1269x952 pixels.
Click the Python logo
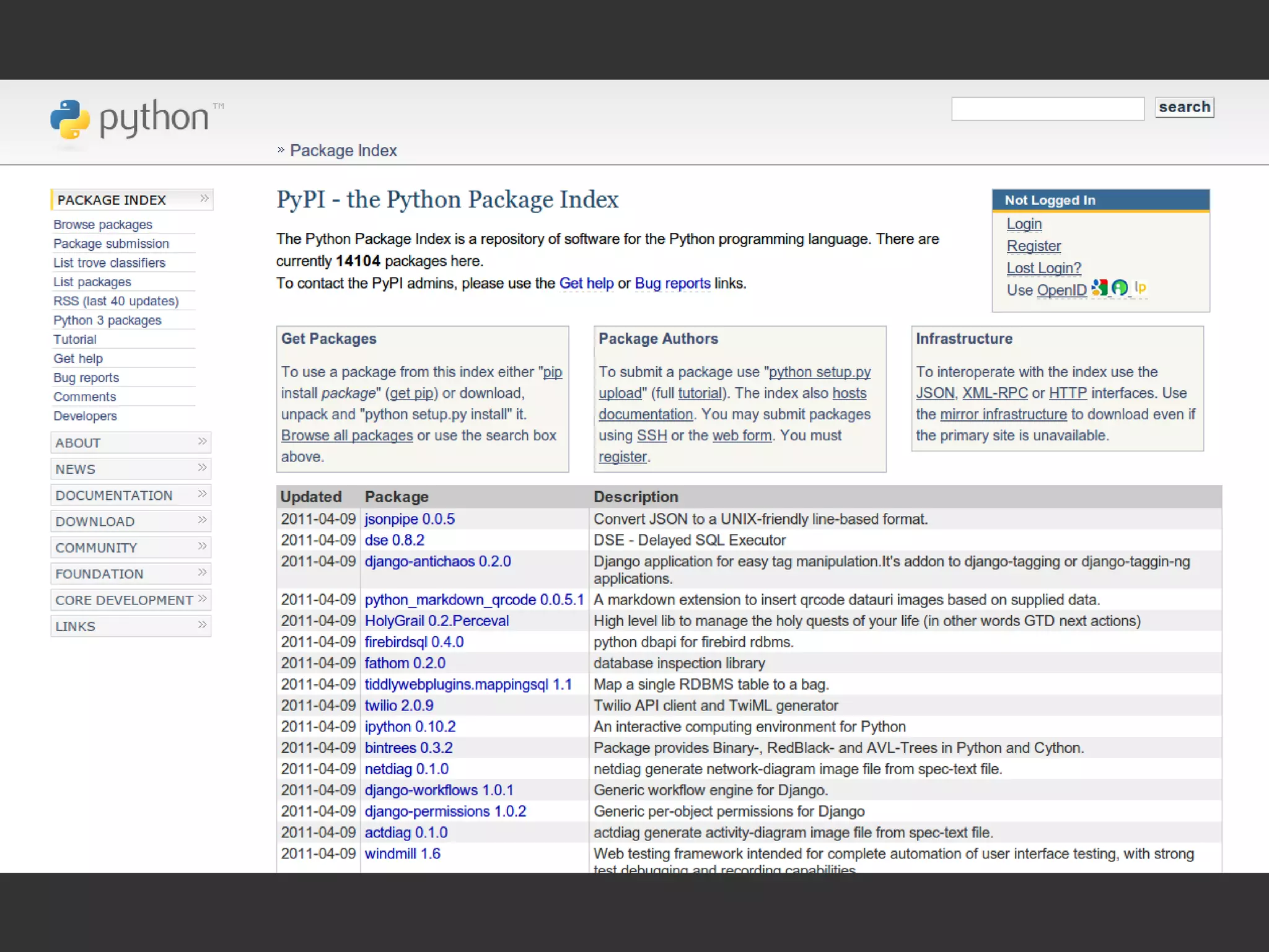(x=70, y=119)
